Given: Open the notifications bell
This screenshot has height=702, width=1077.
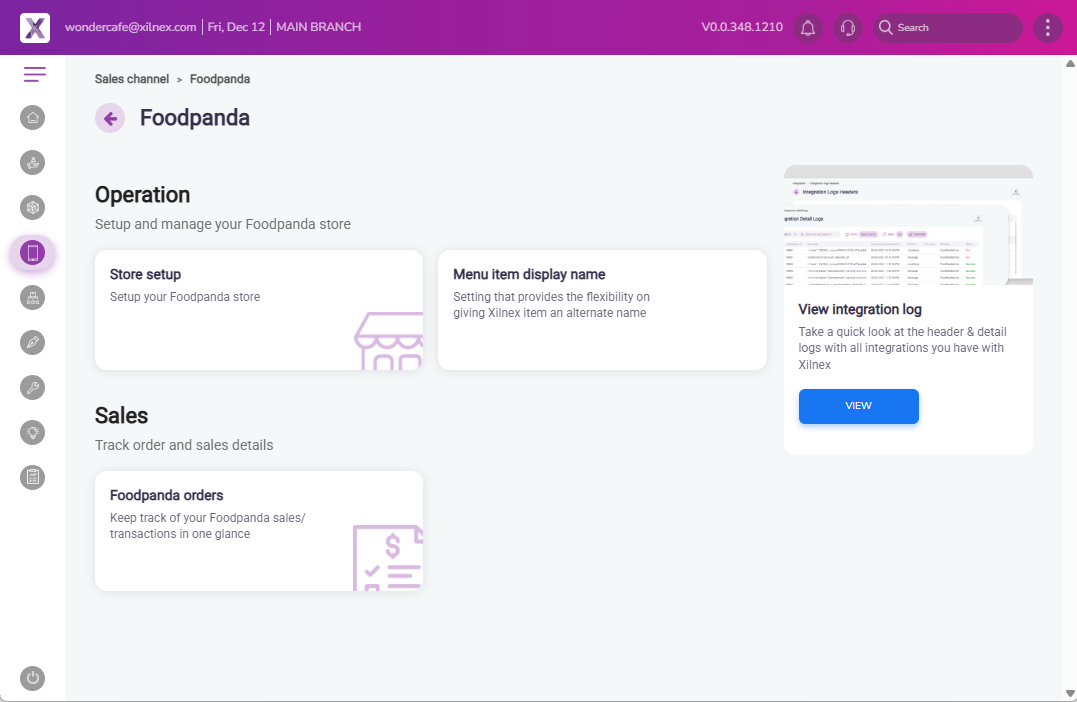Looking at the screenshot, I should (808, 28).
